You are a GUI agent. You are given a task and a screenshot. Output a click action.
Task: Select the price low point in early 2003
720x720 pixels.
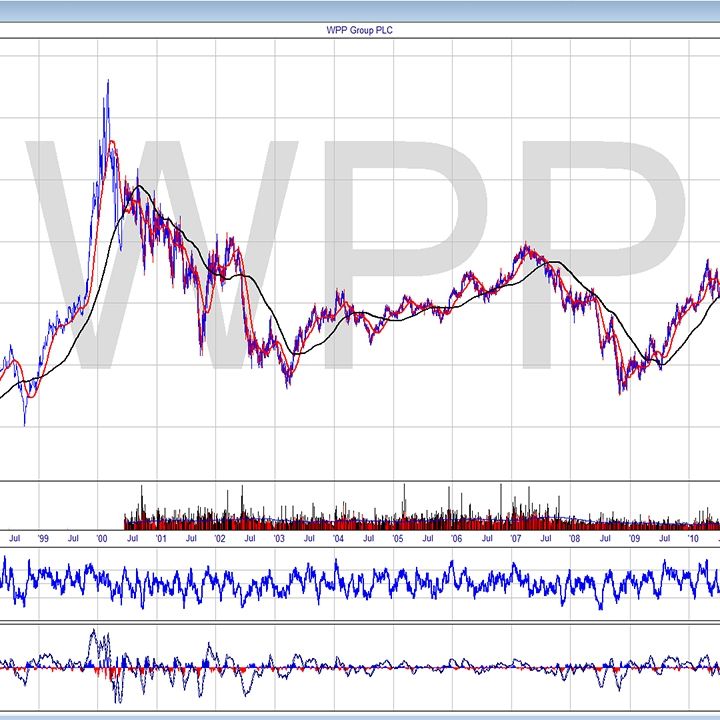point(288,386)
